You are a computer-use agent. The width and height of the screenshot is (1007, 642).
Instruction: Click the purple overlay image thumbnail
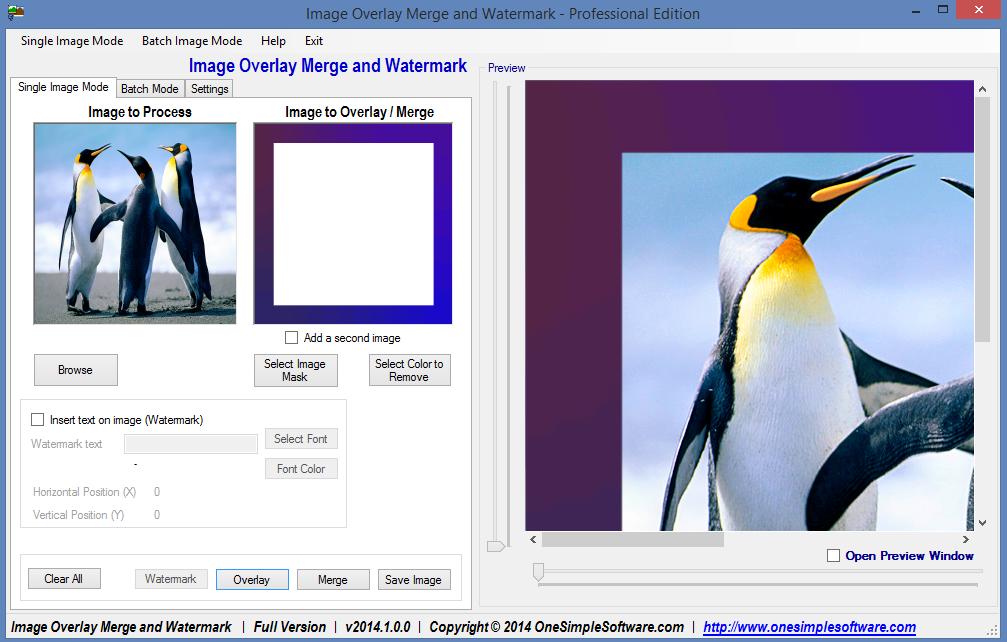pyautogui.click(x=353, y=223)
